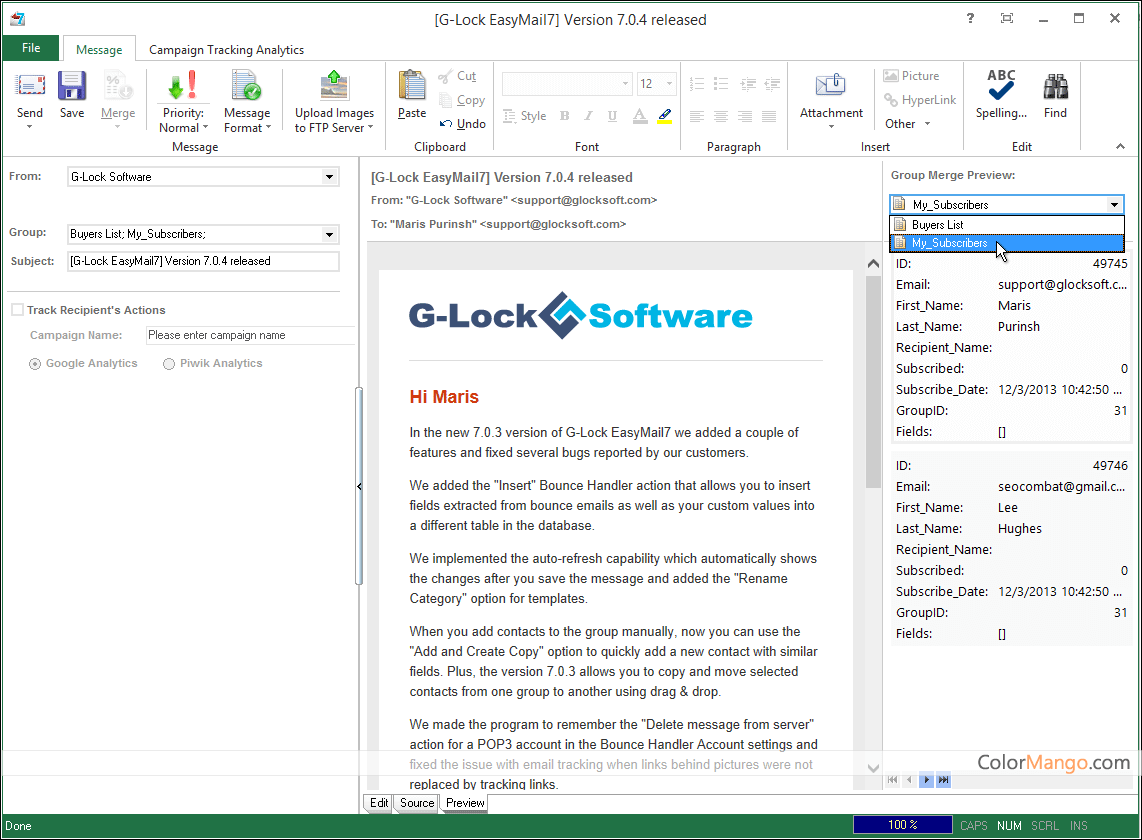Click the text highlight color button
This screenshot has width=1142, height=840.
pos(664,116)
